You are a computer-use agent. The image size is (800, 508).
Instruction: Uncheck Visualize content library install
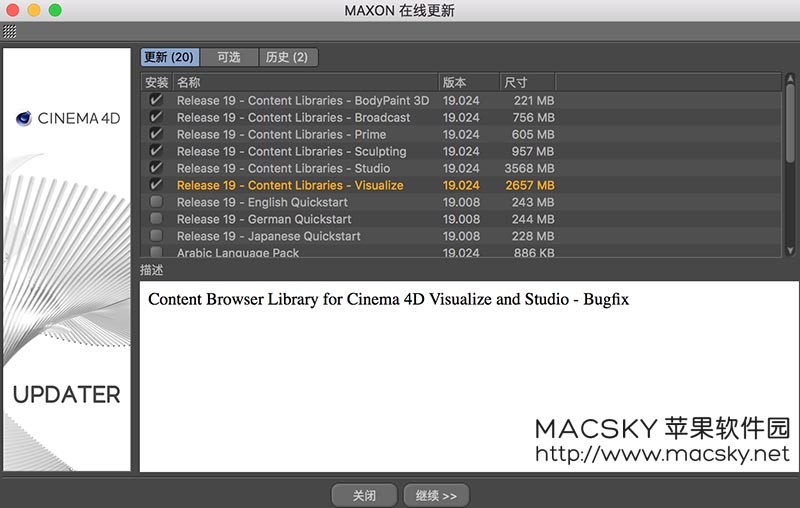coord(156,184)
